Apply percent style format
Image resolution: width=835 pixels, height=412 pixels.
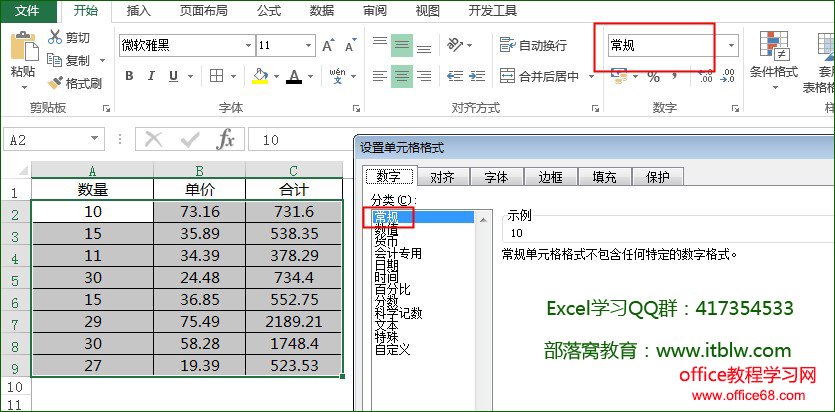pos(653,77)
